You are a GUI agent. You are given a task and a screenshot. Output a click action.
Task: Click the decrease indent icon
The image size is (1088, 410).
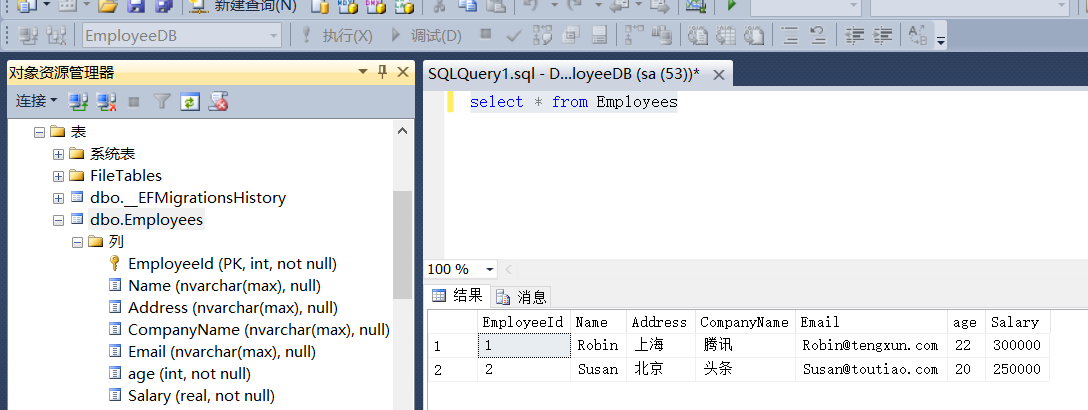click(855, 35)
